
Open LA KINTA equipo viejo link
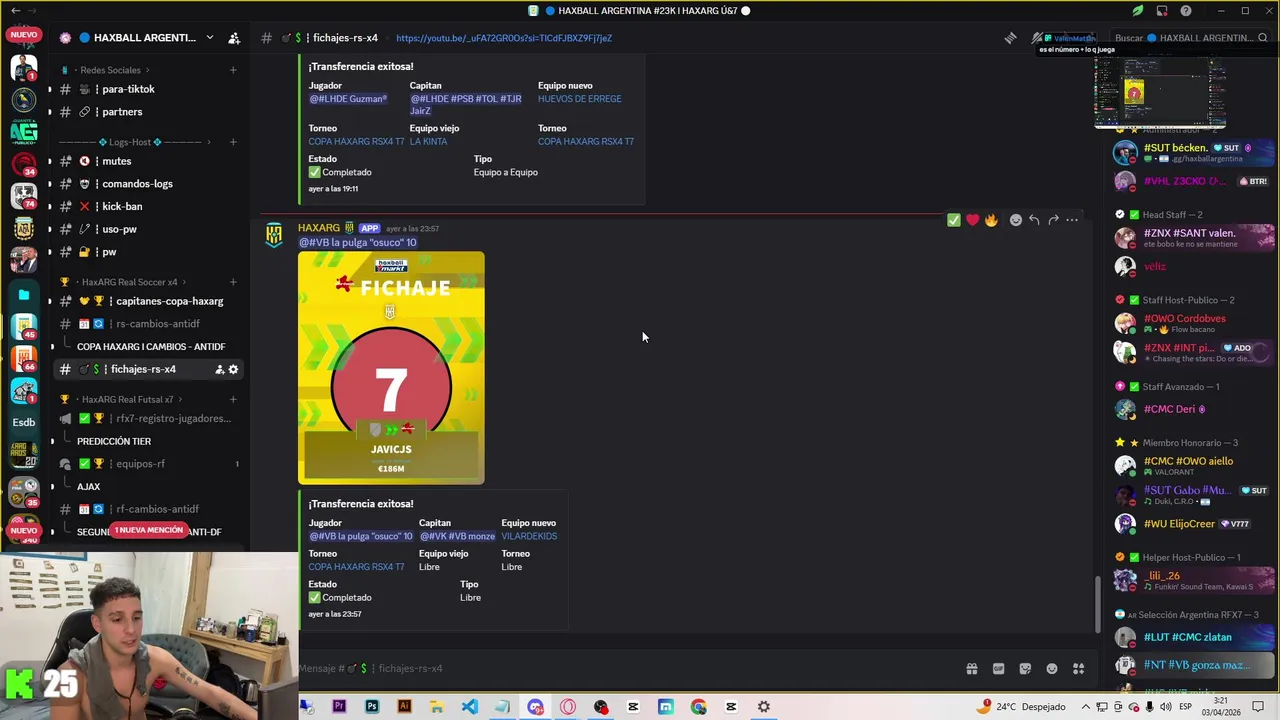[428, 142]
